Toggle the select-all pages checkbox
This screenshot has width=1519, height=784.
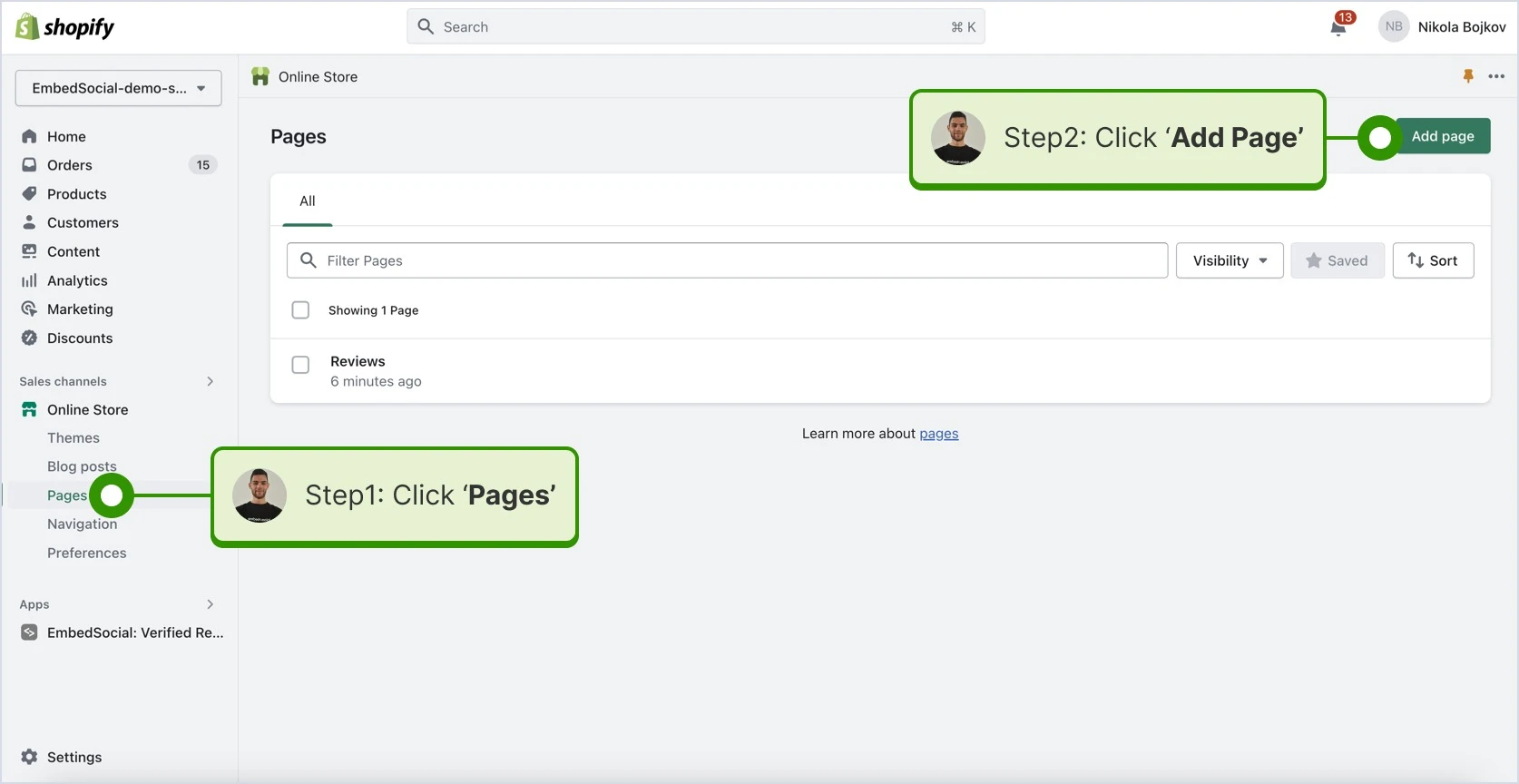(300, 310)
